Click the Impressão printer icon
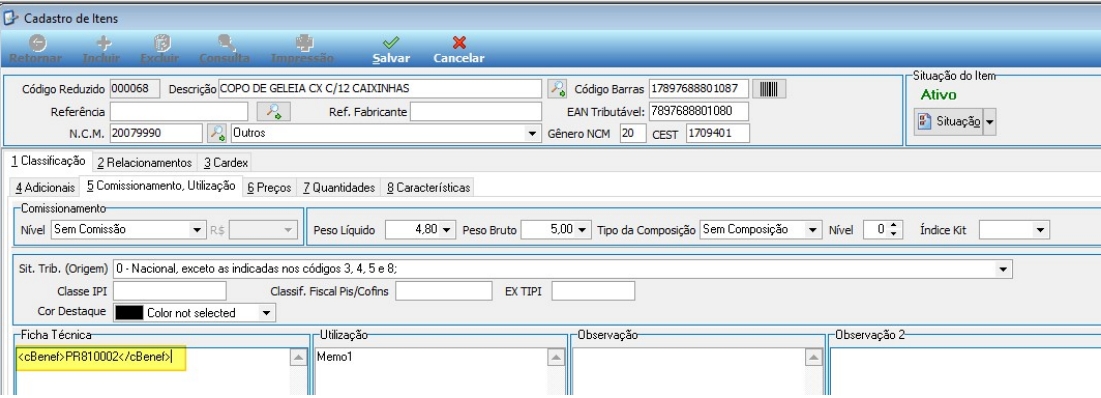This screenshot has width=1101, height=398. coord(304,44)
